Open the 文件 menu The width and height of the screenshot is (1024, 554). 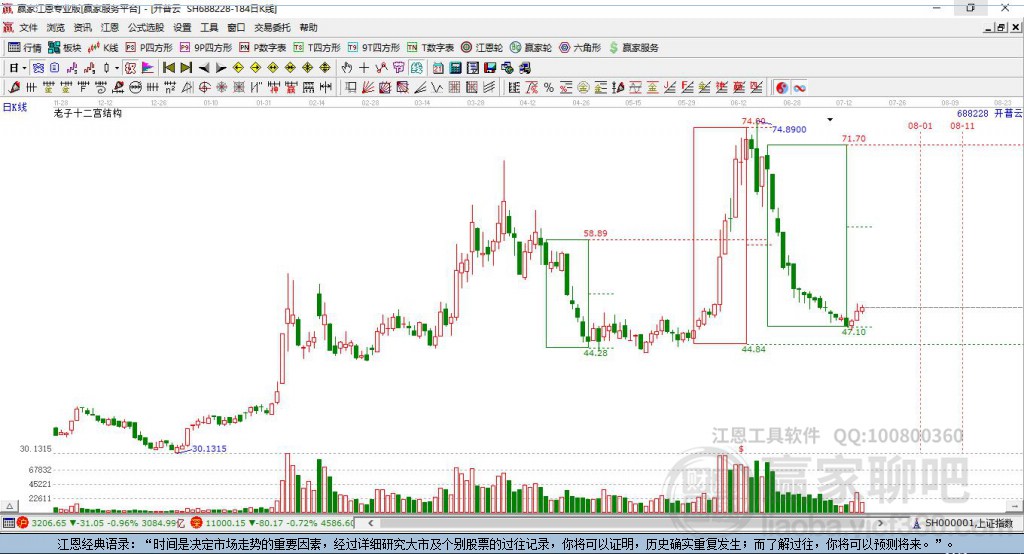click(x=28, y=27)
